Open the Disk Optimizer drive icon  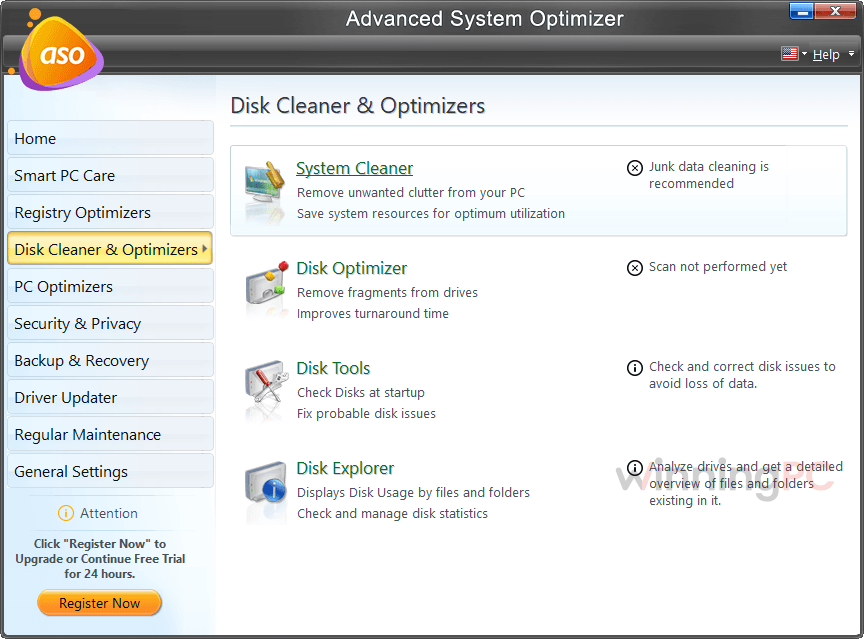pyautogui.click(x=267, y=285)
